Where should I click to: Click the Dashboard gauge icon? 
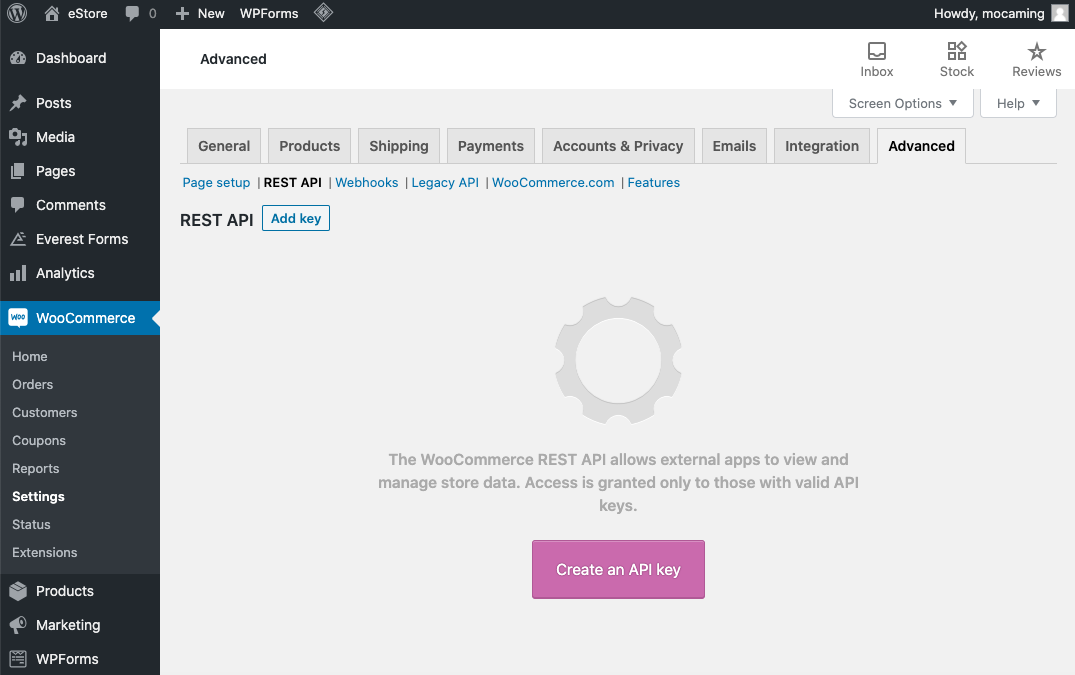point(19,58)
